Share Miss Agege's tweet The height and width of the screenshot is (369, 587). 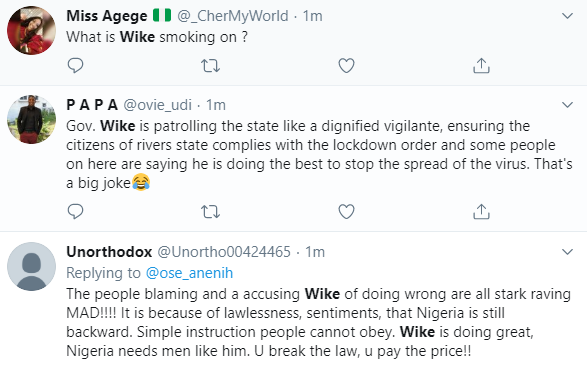[481, 65]
